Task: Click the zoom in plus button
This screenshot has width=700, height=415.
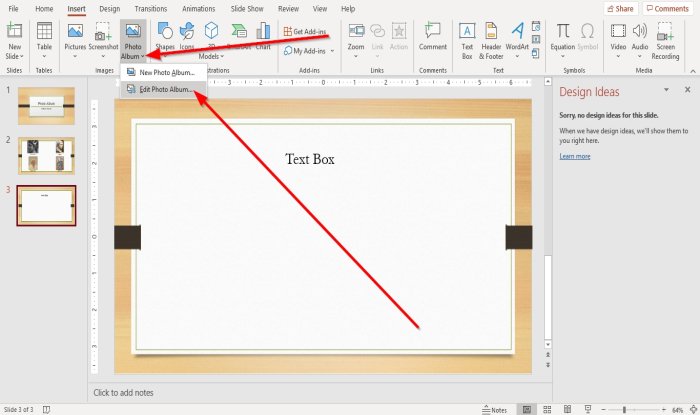Action: (x=664, y=409)
